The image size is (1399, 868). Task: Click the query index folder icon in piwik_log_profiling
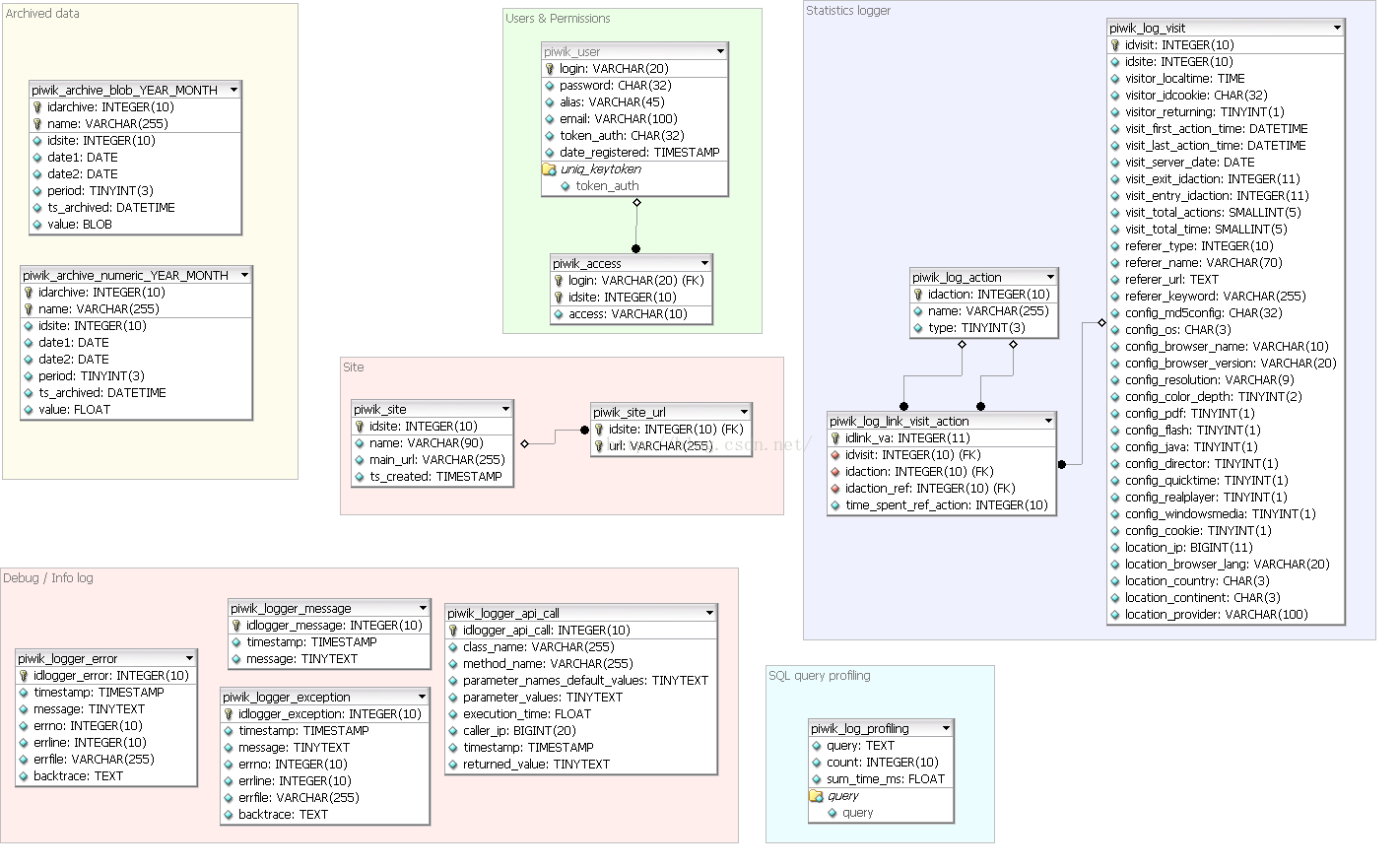pos(816,796)
